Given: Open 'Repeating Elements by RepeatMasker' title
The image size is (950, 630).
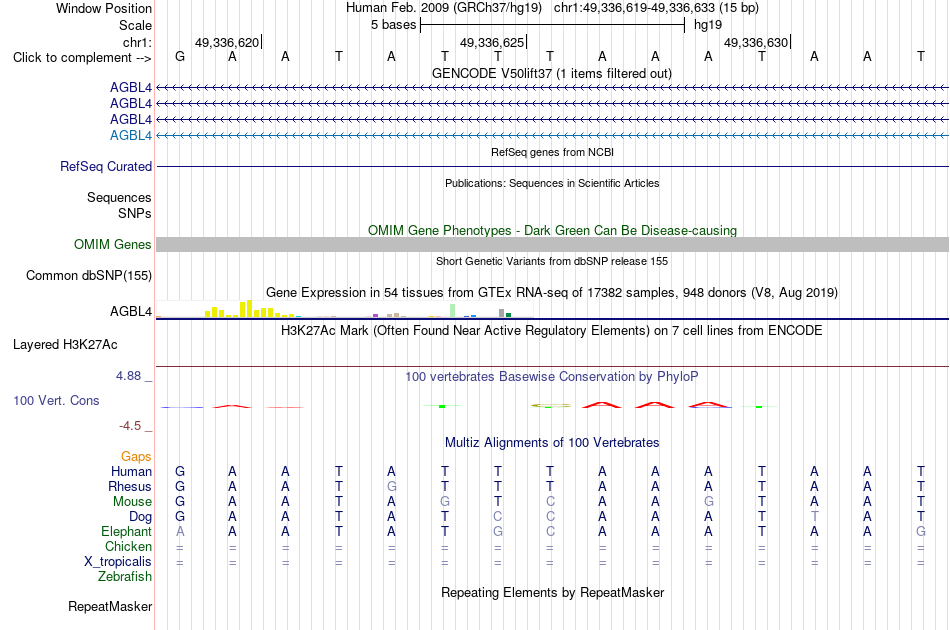Looking at the screenshot, I should pyautogui.click(x=552, y=592).
